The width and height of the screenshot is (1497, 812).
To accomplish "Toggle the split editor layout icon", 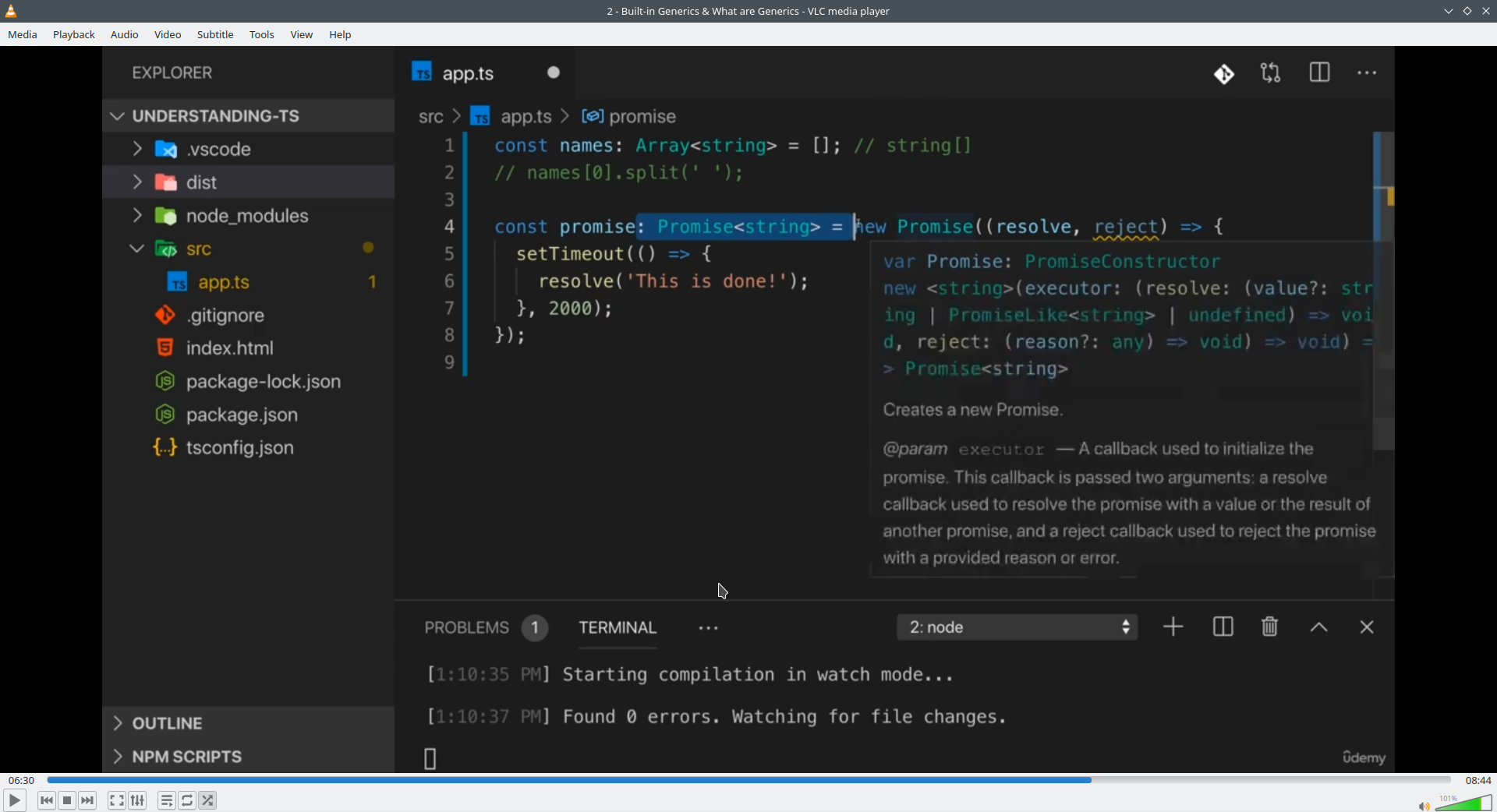I will click(1319, 73).
